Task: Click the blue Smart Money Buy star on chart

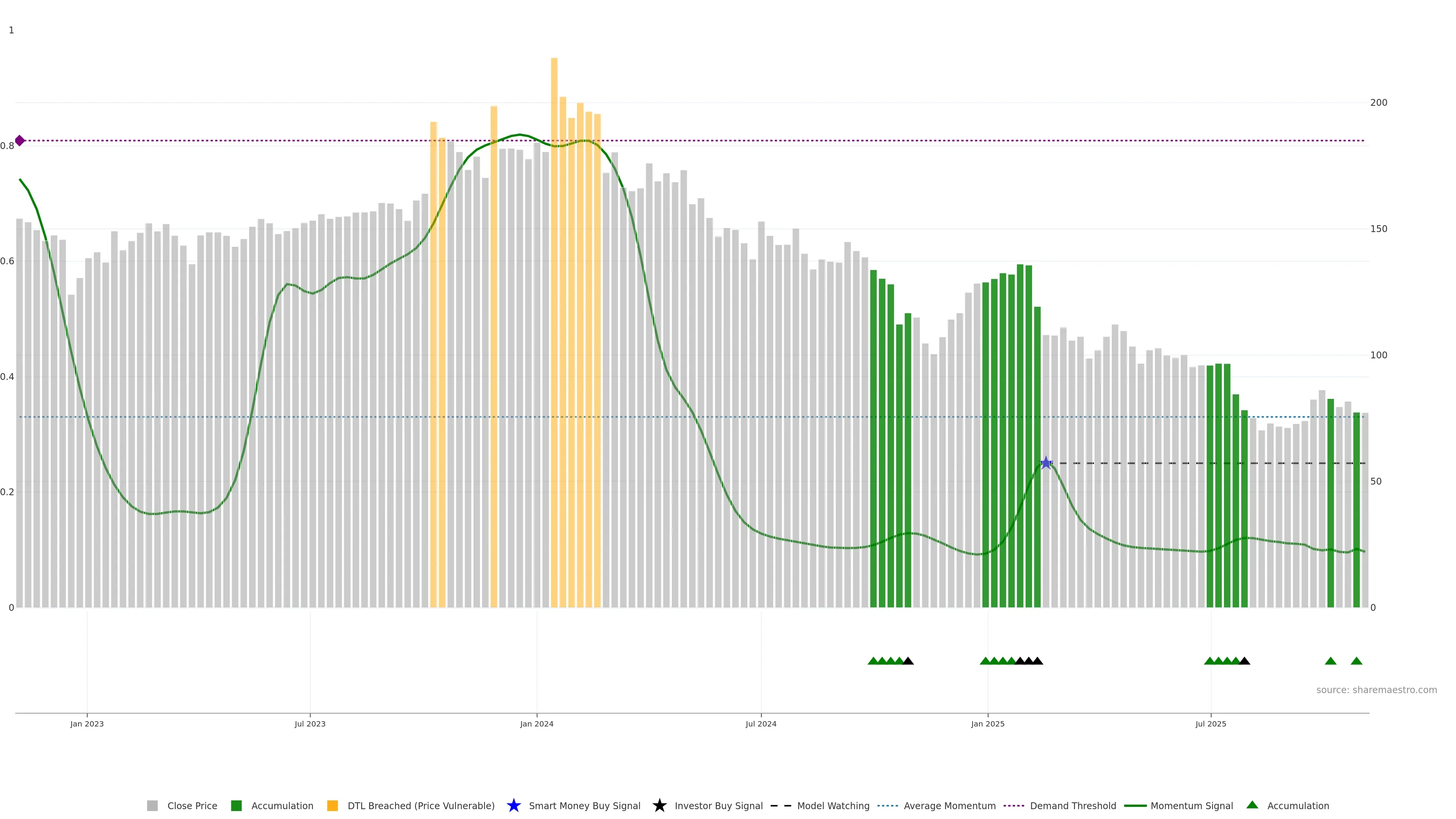Action: coord(1046,463)
